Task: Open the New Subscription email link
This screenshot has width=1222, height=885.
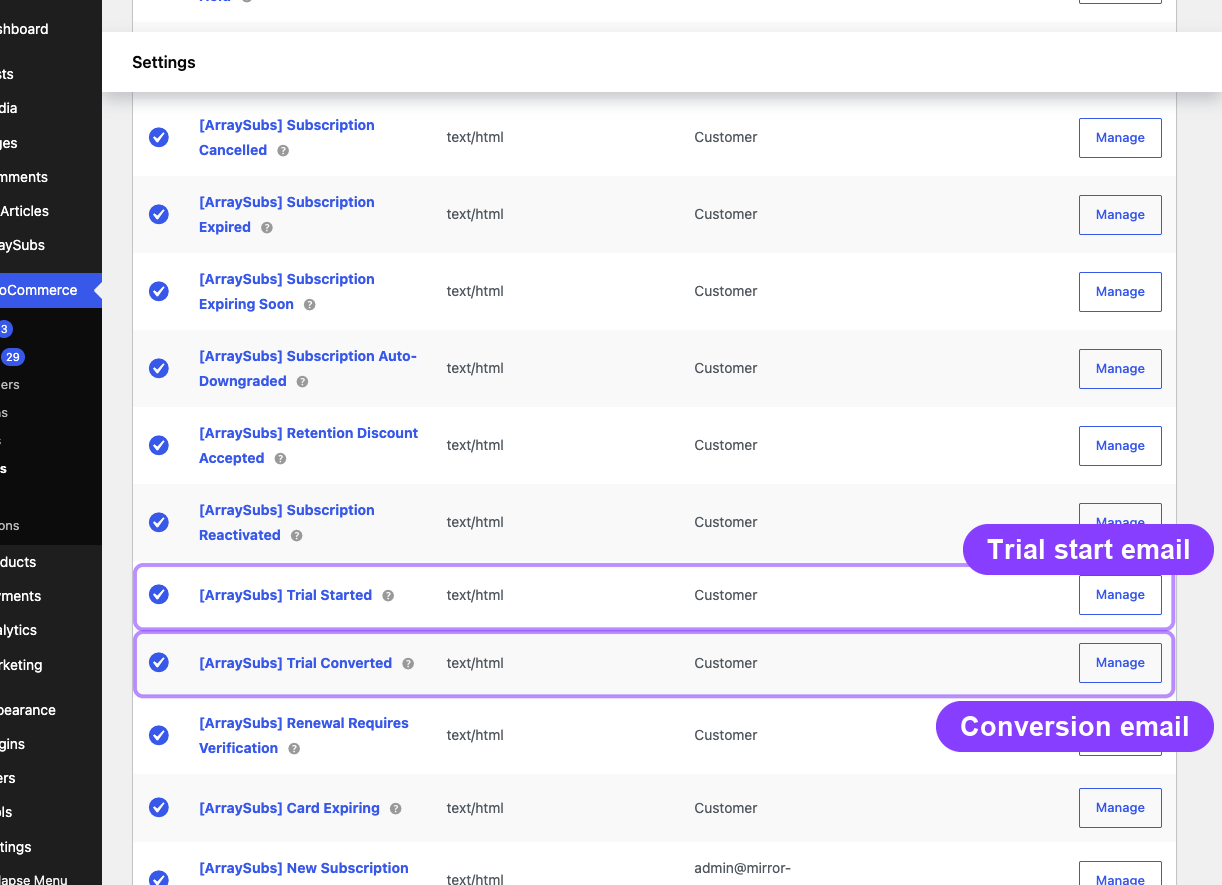Action: coord(303,868)
